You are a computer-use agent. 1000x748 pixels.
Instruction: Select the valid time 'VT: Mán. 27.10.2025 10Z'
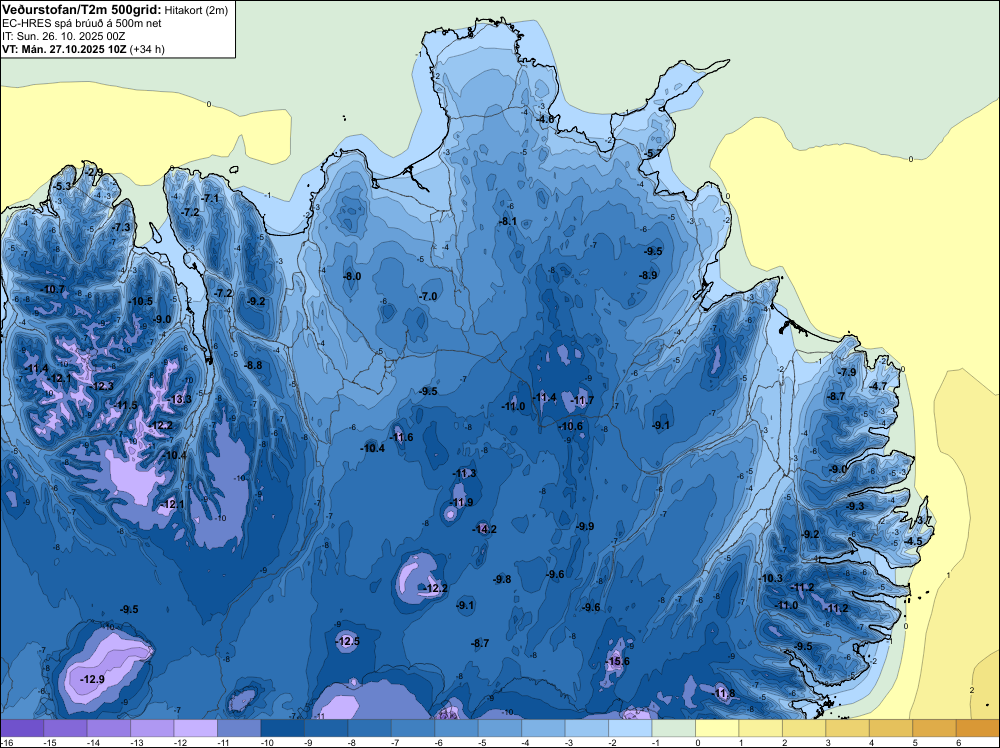click(x=64, y=49)
